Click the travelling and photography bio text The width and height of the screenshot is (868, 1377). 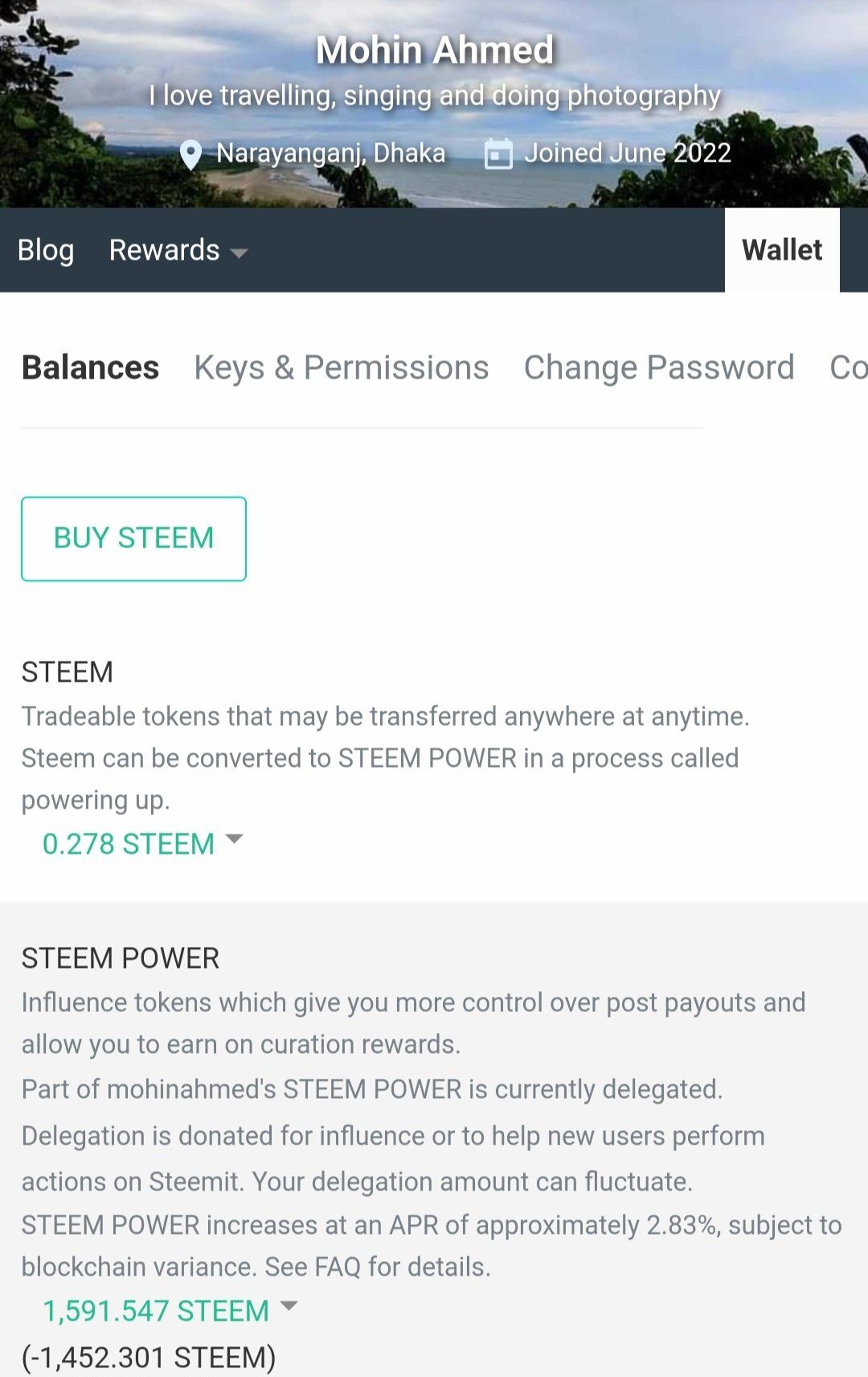pyautogui.click(x=435, y=96)
